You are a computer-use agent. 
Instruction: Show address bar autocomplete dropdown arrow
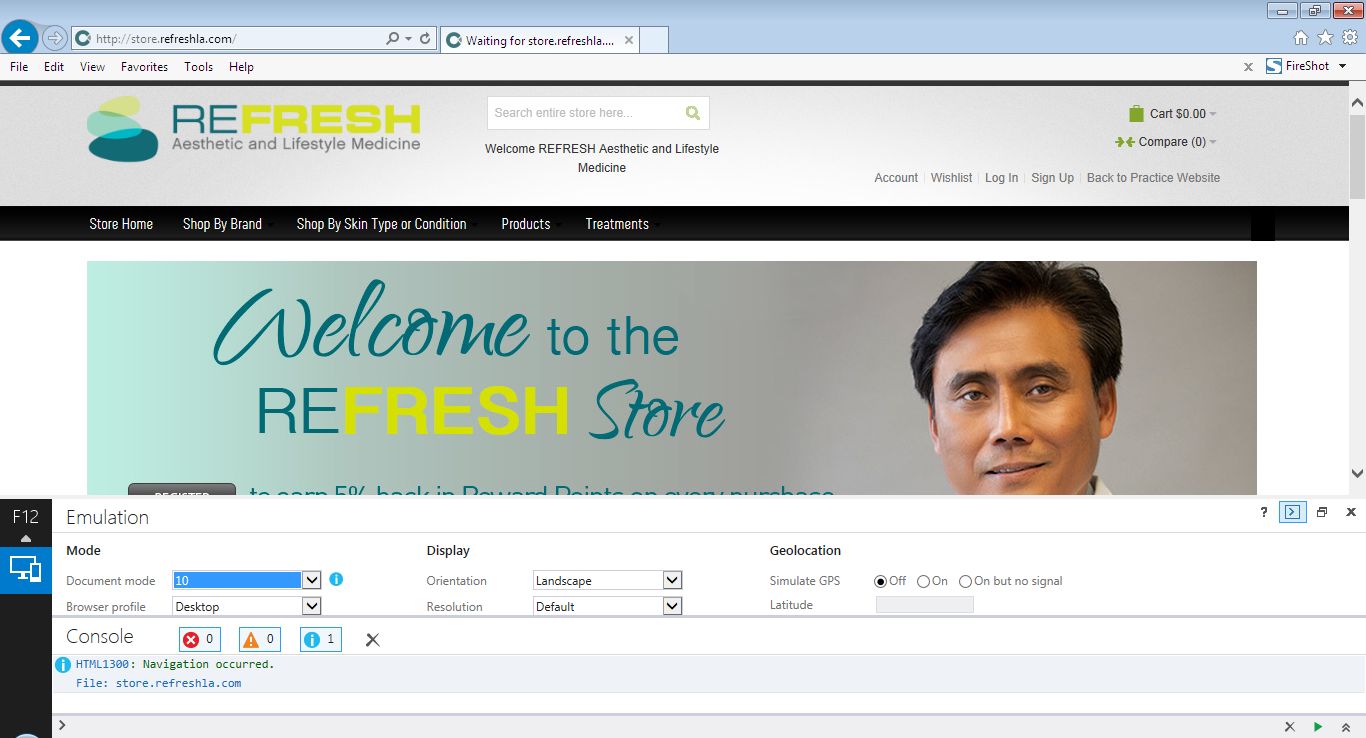(x=408, y=39)
